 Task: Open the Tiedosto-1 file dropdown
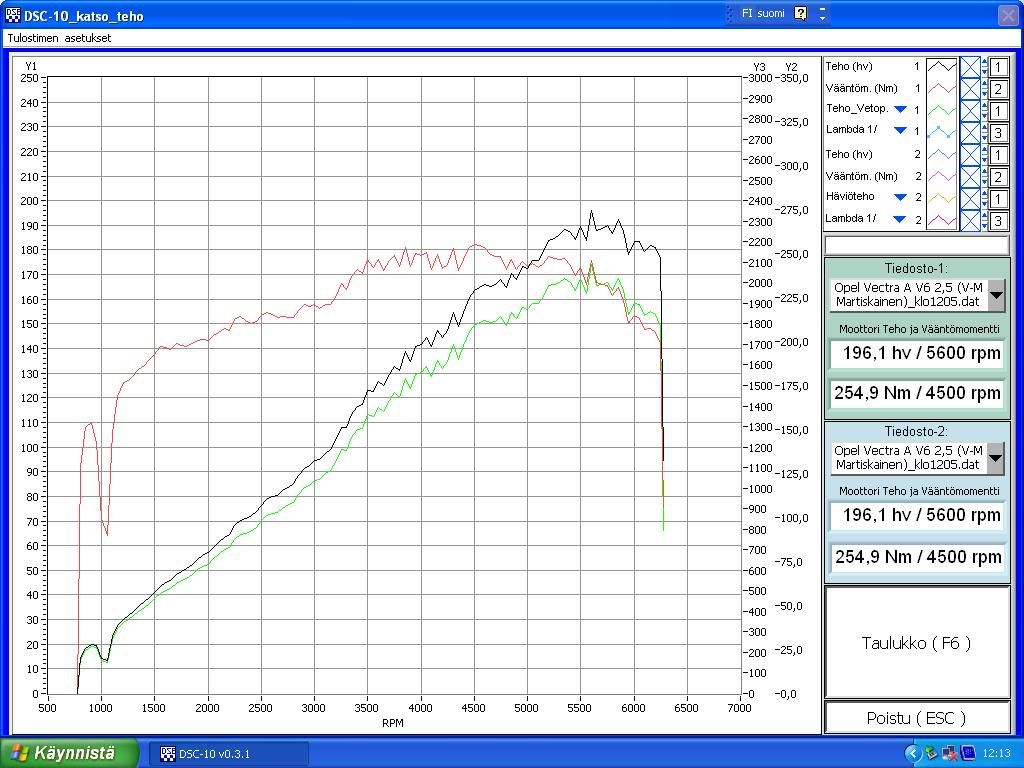click(996, 295)
